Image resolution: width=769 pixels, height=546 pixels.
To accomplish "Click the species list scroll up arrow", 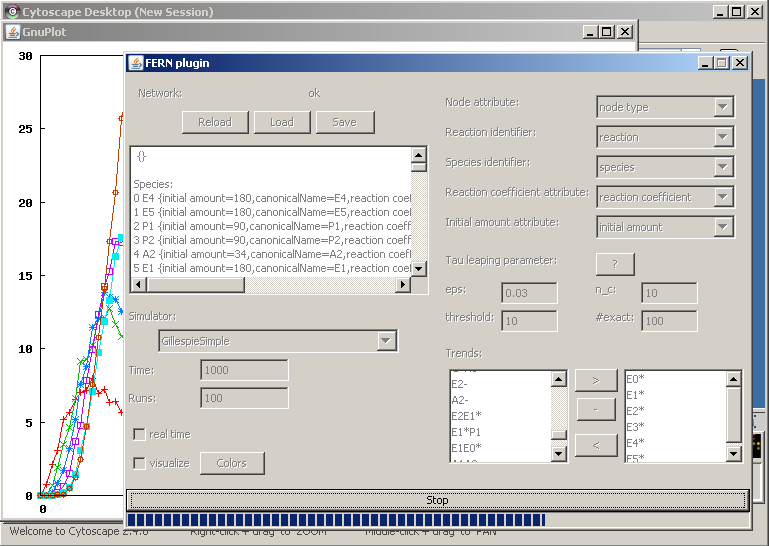I will pos(418,156).
